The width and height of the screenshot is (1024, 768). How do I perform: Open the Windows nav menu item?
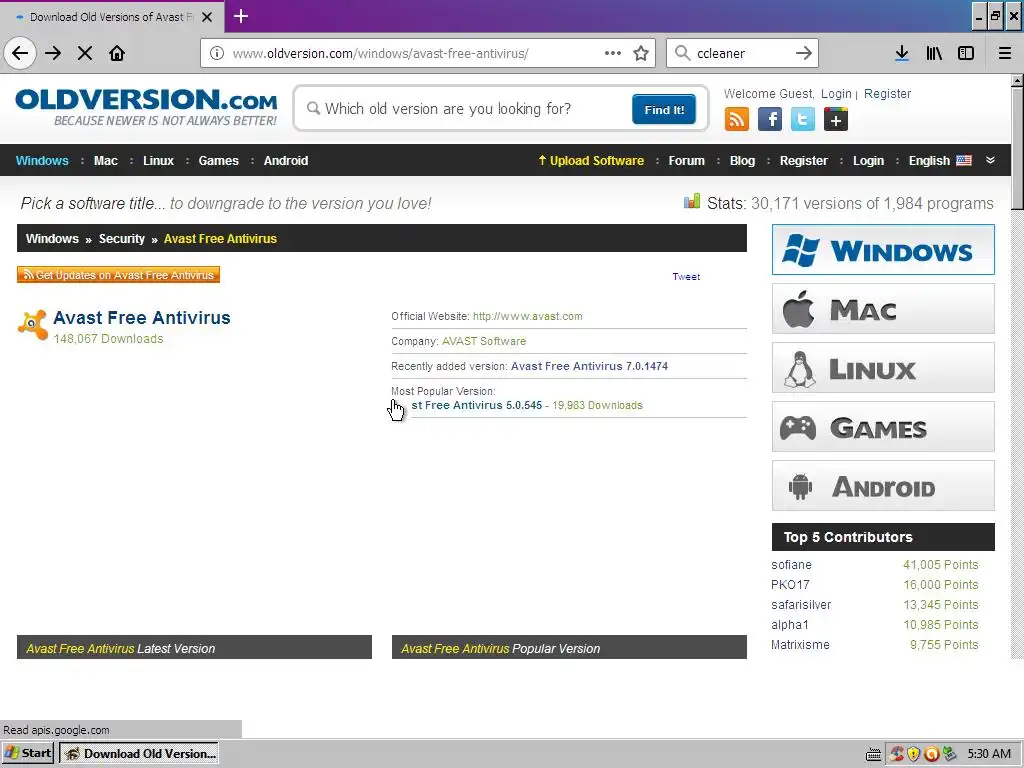click(42, 161)
